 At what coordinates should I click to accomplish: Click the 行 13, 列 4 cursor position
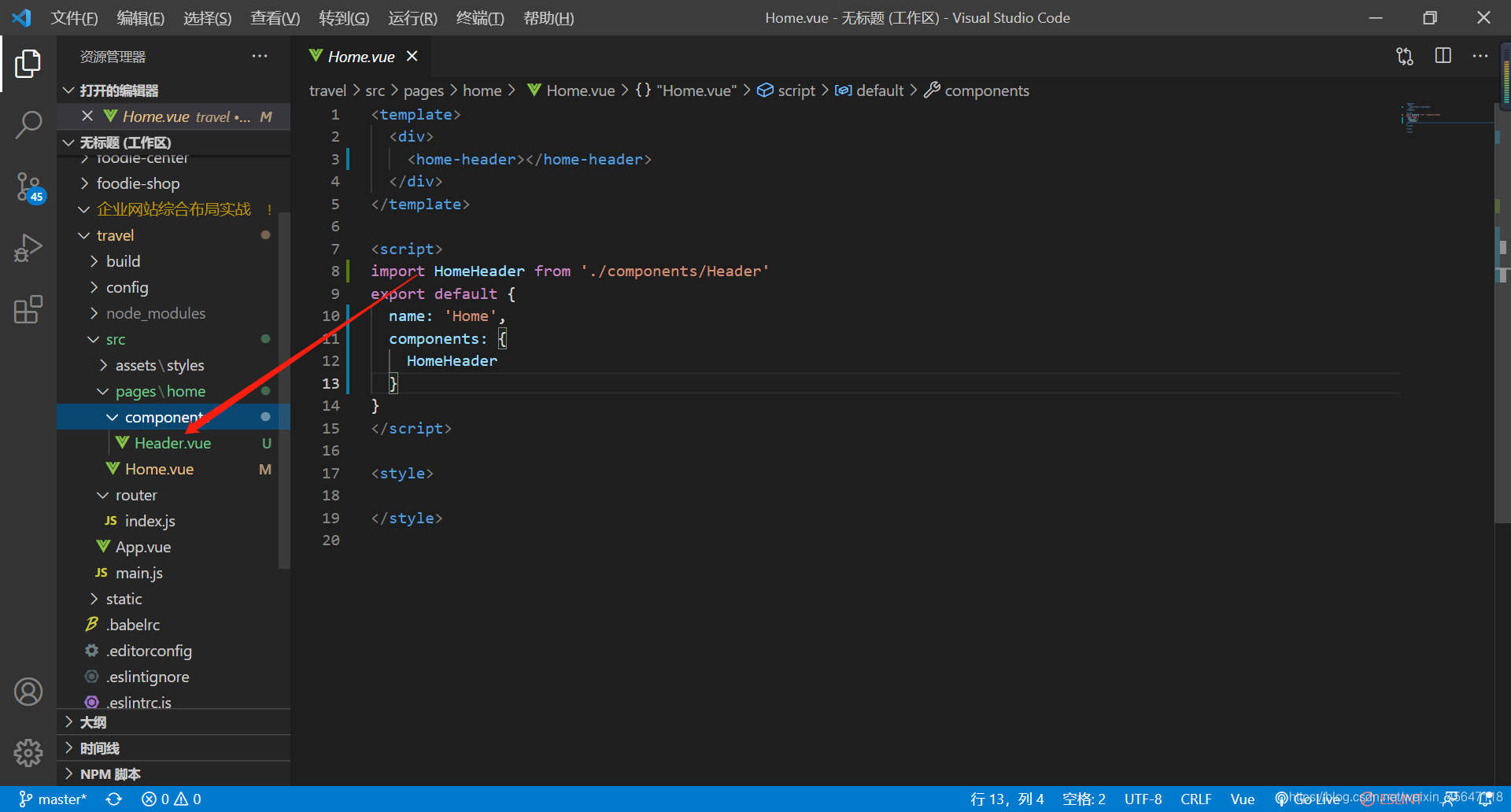1007,799
